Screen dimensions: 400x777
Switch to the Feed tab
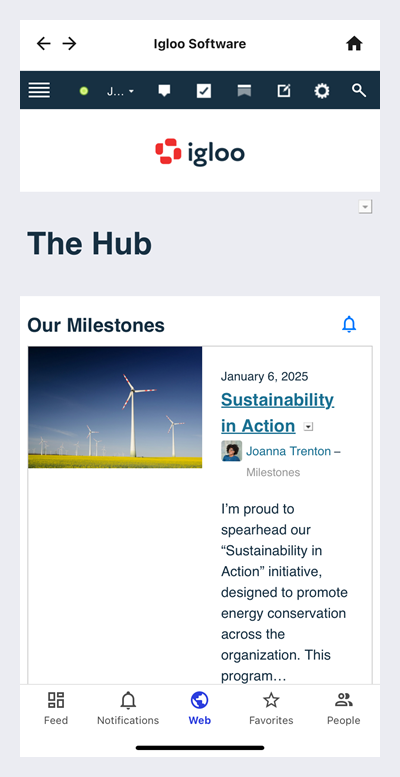pyautogui.click(x=56, y=709)
